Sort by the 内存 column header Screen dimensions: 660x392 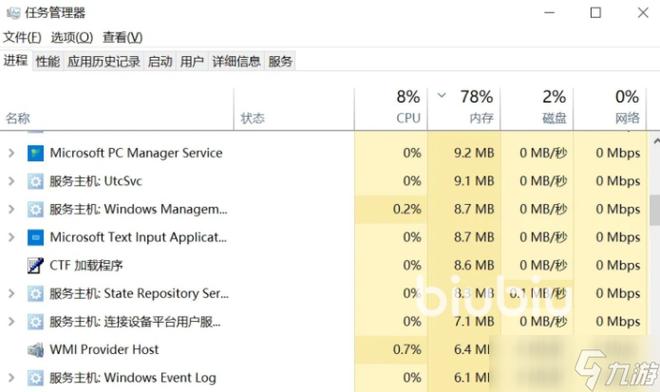(x=464, y=109)
